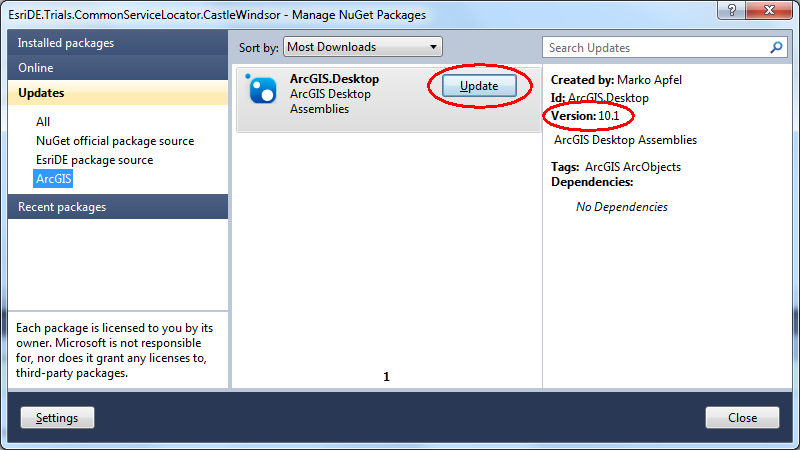Image resolution: width=800 pixels, height=450 pixels.
Task: Select EsriDE package source
Action: click(x=94, y=160)
